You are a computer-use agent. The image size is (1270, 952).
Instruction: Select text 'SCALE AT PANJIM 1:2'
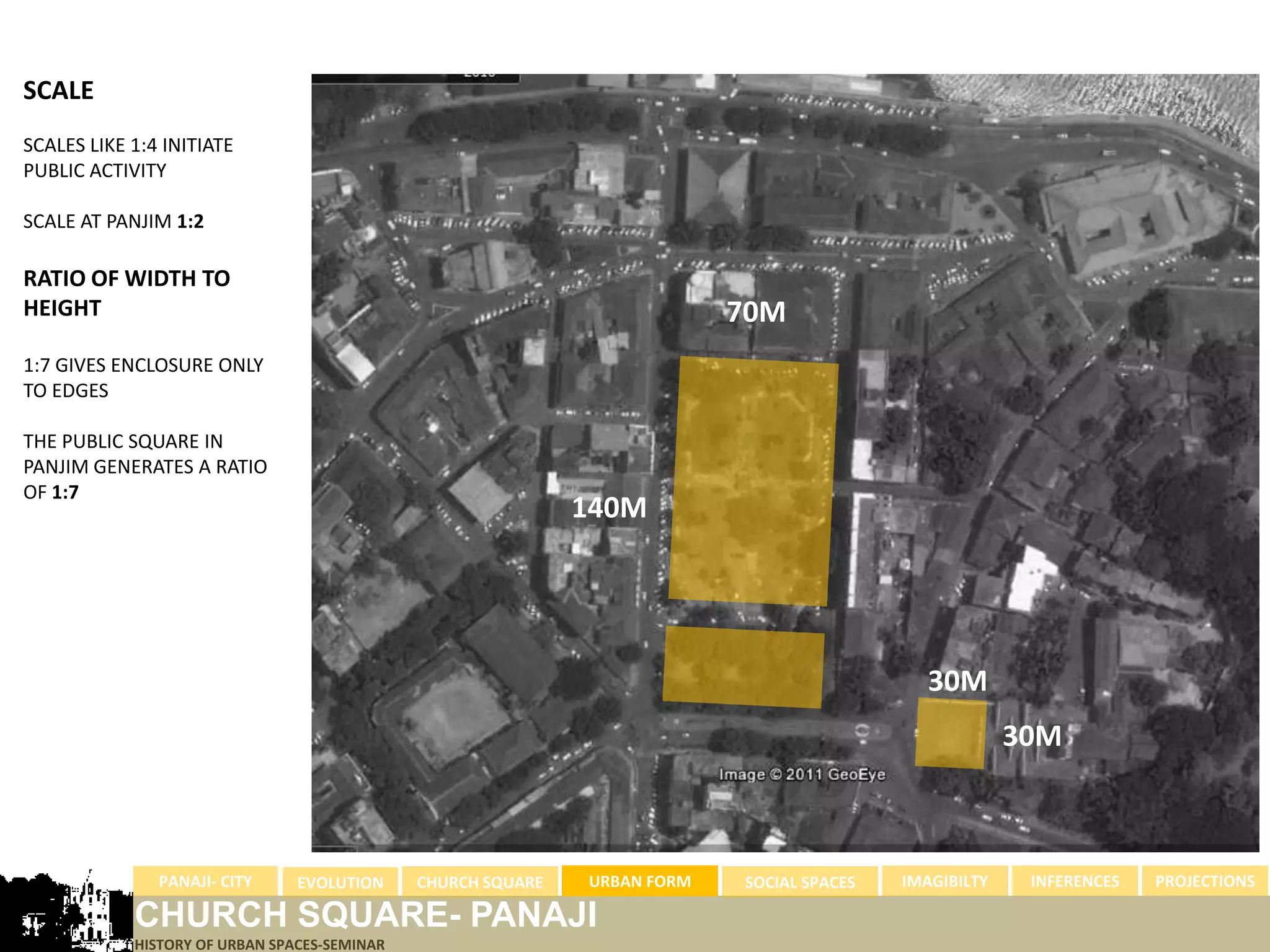(x=113, y=221)
